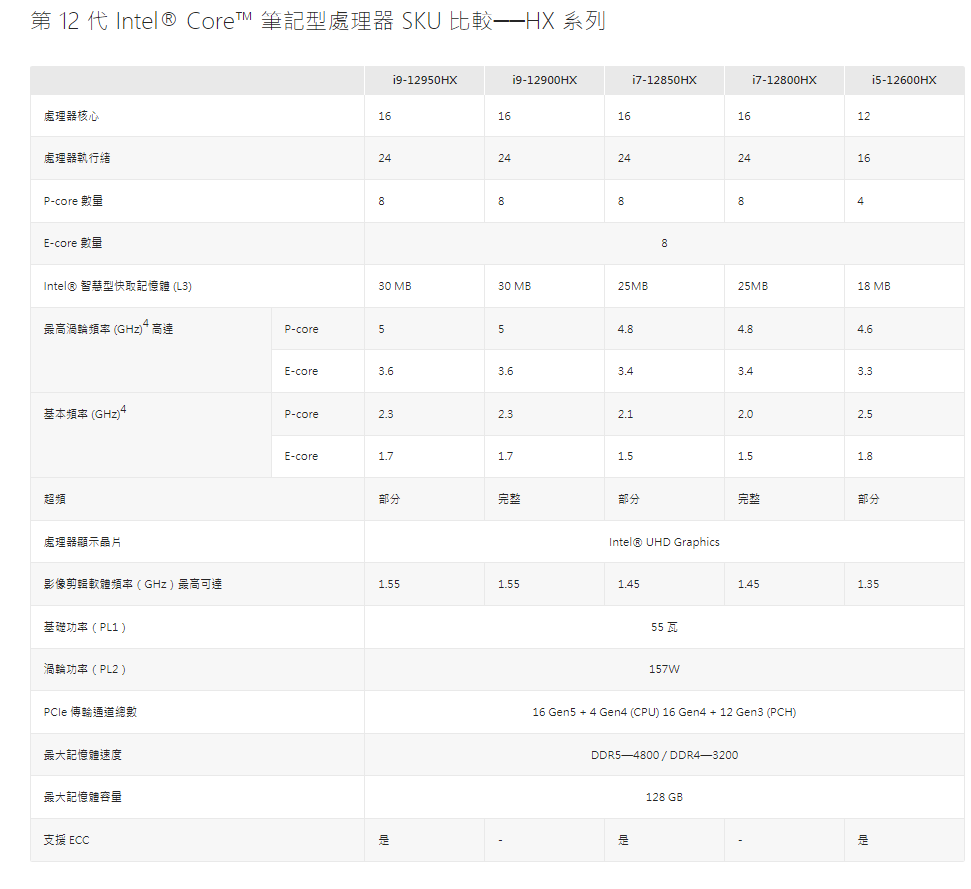Click the 2.5 base P-core value
The height and width of the screenshot is (889, 971).
pos(865,414)
